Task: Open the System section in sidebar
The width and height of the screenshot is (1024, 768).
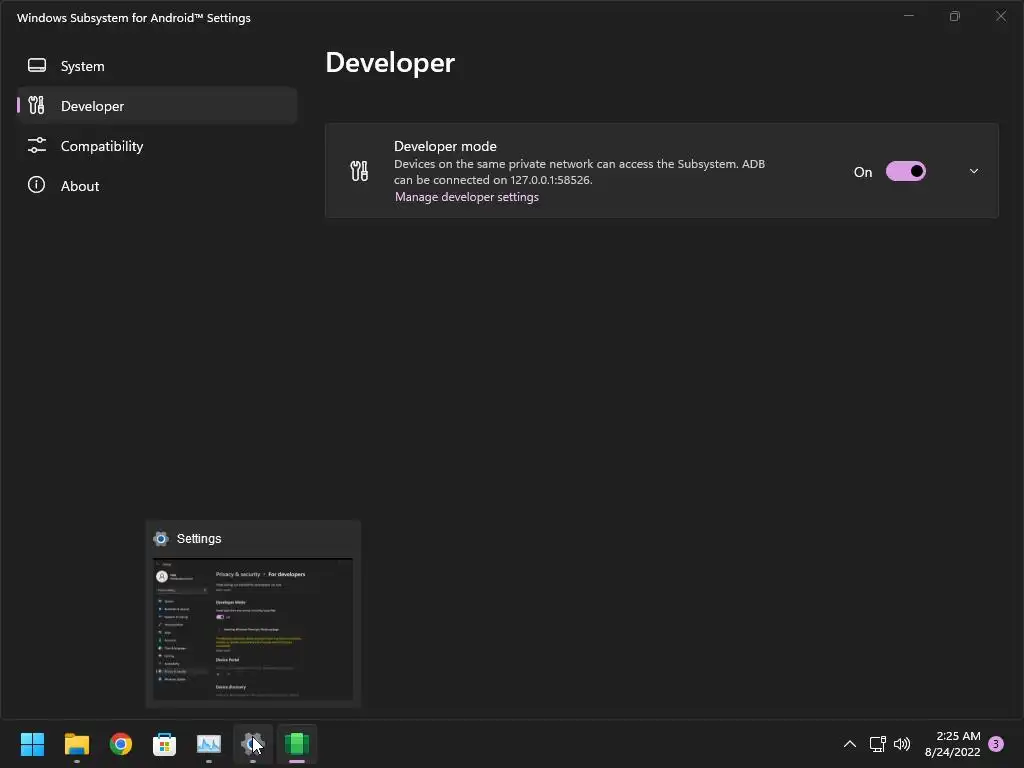Action: tap(157, 66)
